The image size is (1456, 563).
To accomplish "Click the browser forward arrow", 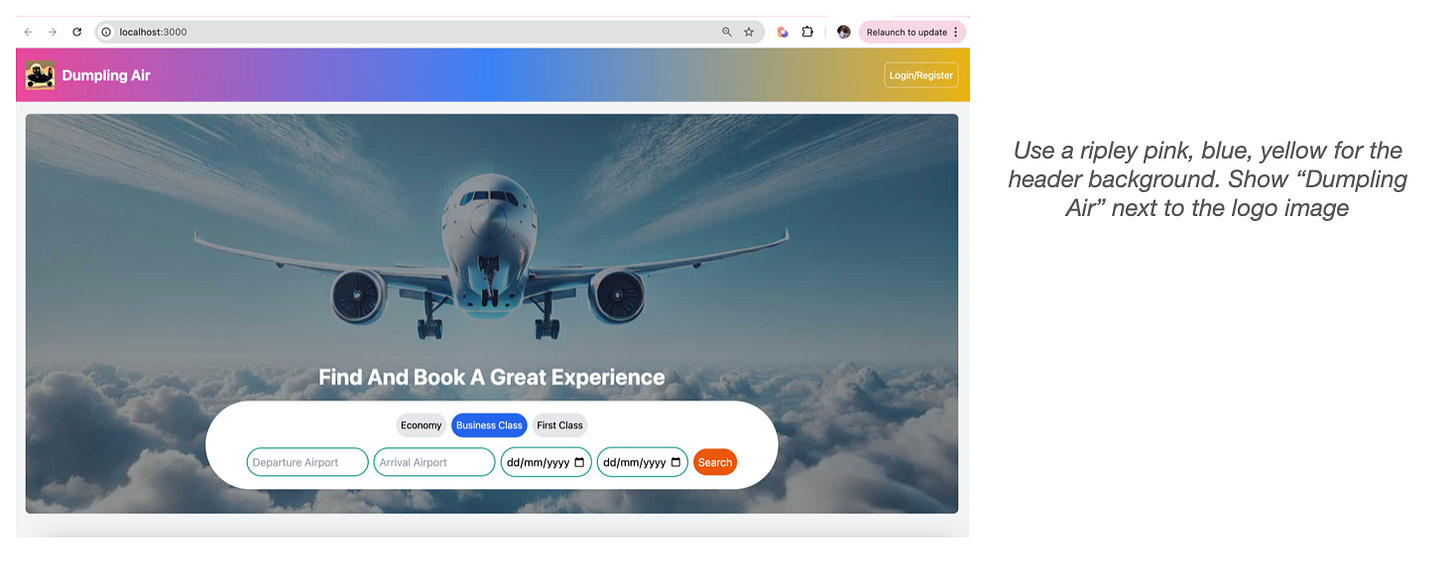I will coord(52,32).
